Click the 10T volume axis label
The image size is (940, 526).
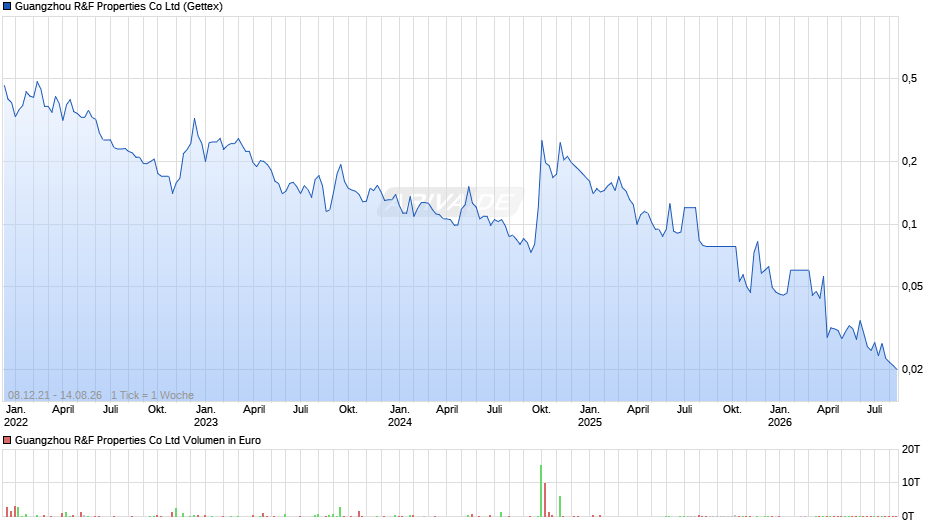pos(911,482)
